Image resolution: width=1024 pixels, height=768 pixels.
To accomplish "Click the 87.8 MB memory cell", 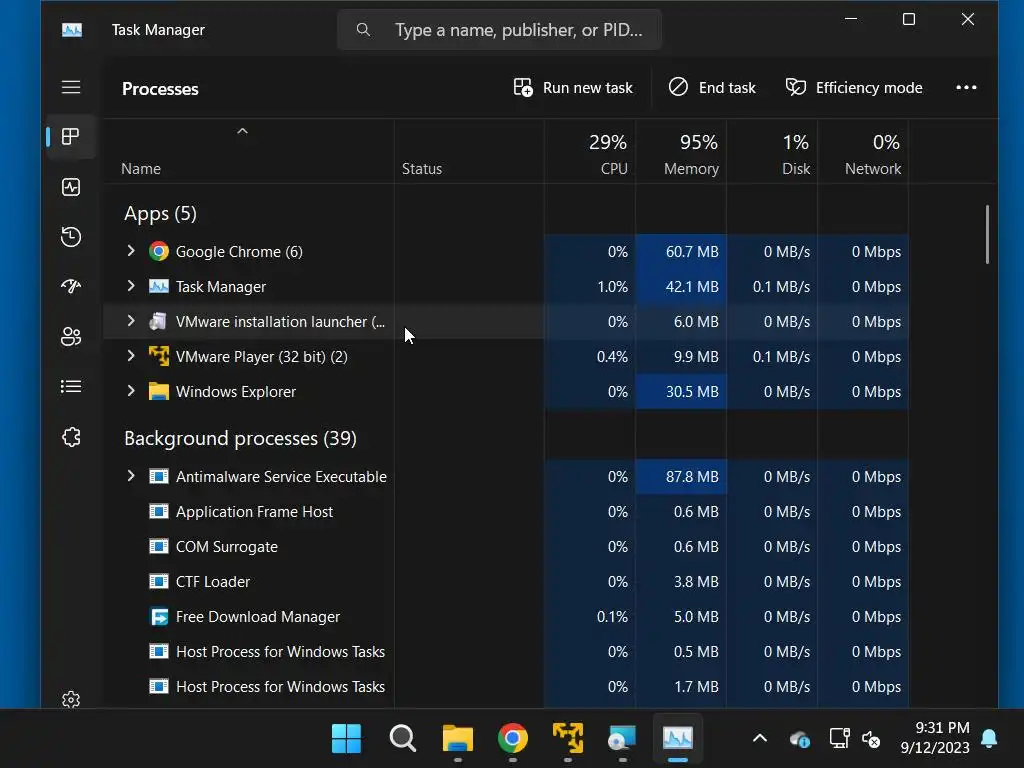I will [x=680, y=477].
